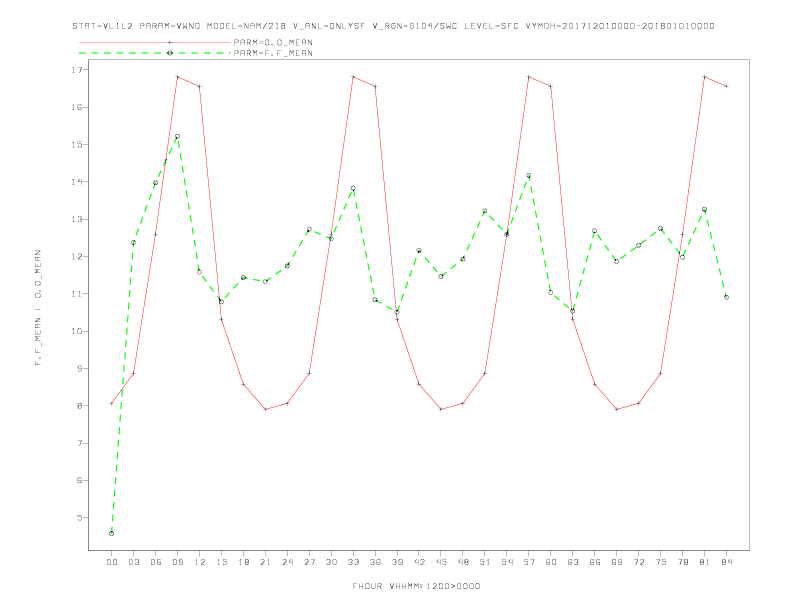792x612 pixels.
Task: Click x-axis forecast hour label 66
Action: point(595,562)
